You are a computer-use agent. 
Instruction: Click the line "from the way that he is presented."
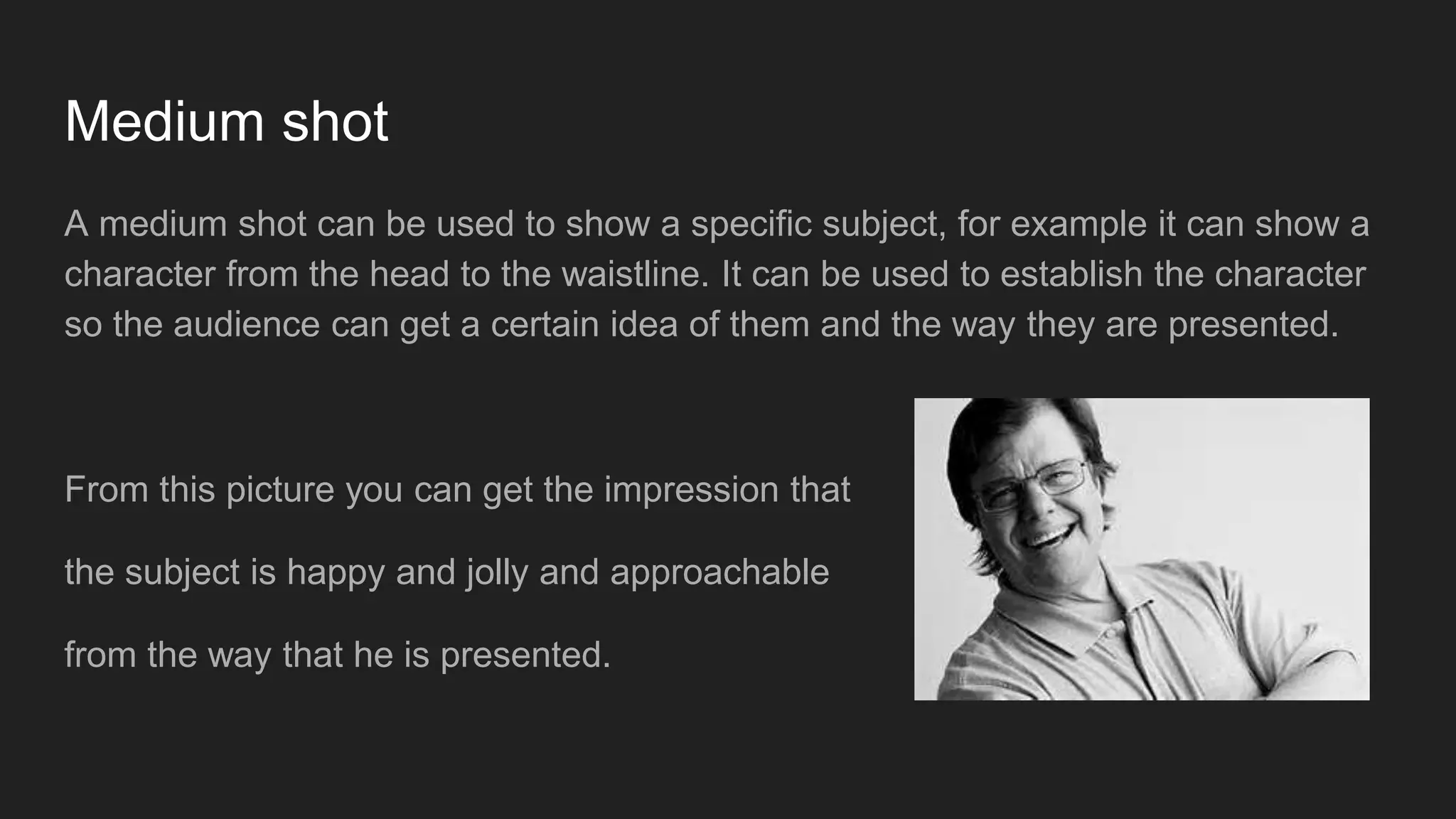coord(338,655)
